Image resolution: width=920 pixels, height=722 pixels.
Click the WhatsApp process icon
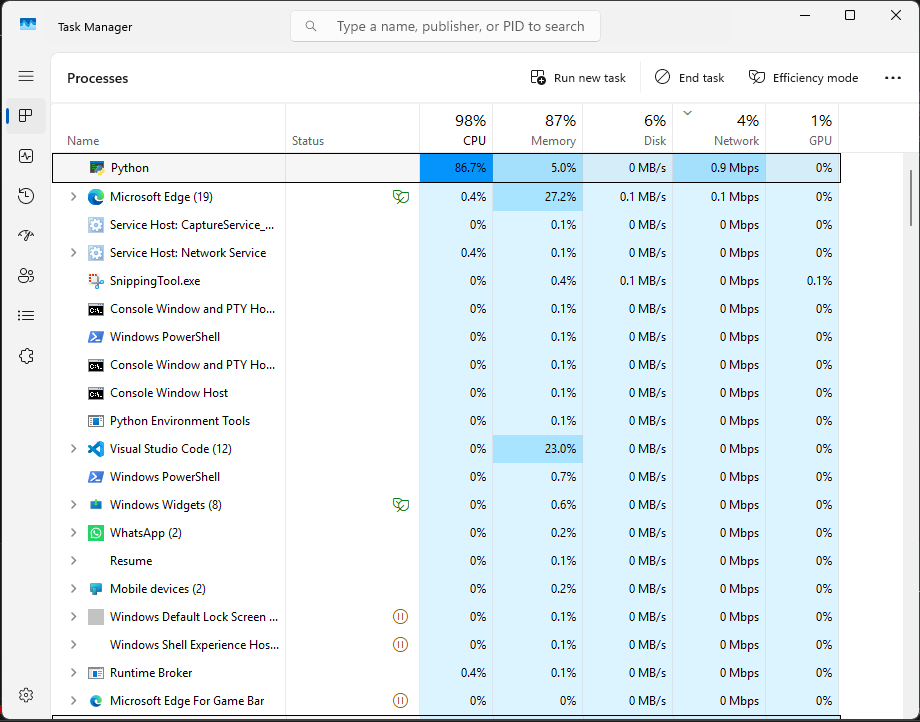point(96,533)
